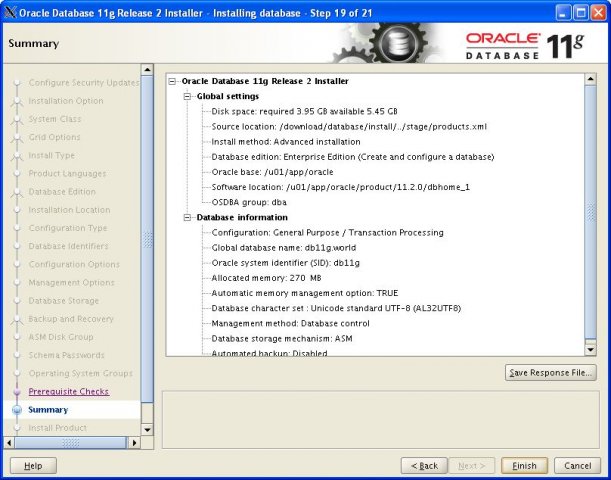This screenshot has height=480, width=611.
Task: Click 'Global settings' label in tree
Action: [x=228, y=96]
